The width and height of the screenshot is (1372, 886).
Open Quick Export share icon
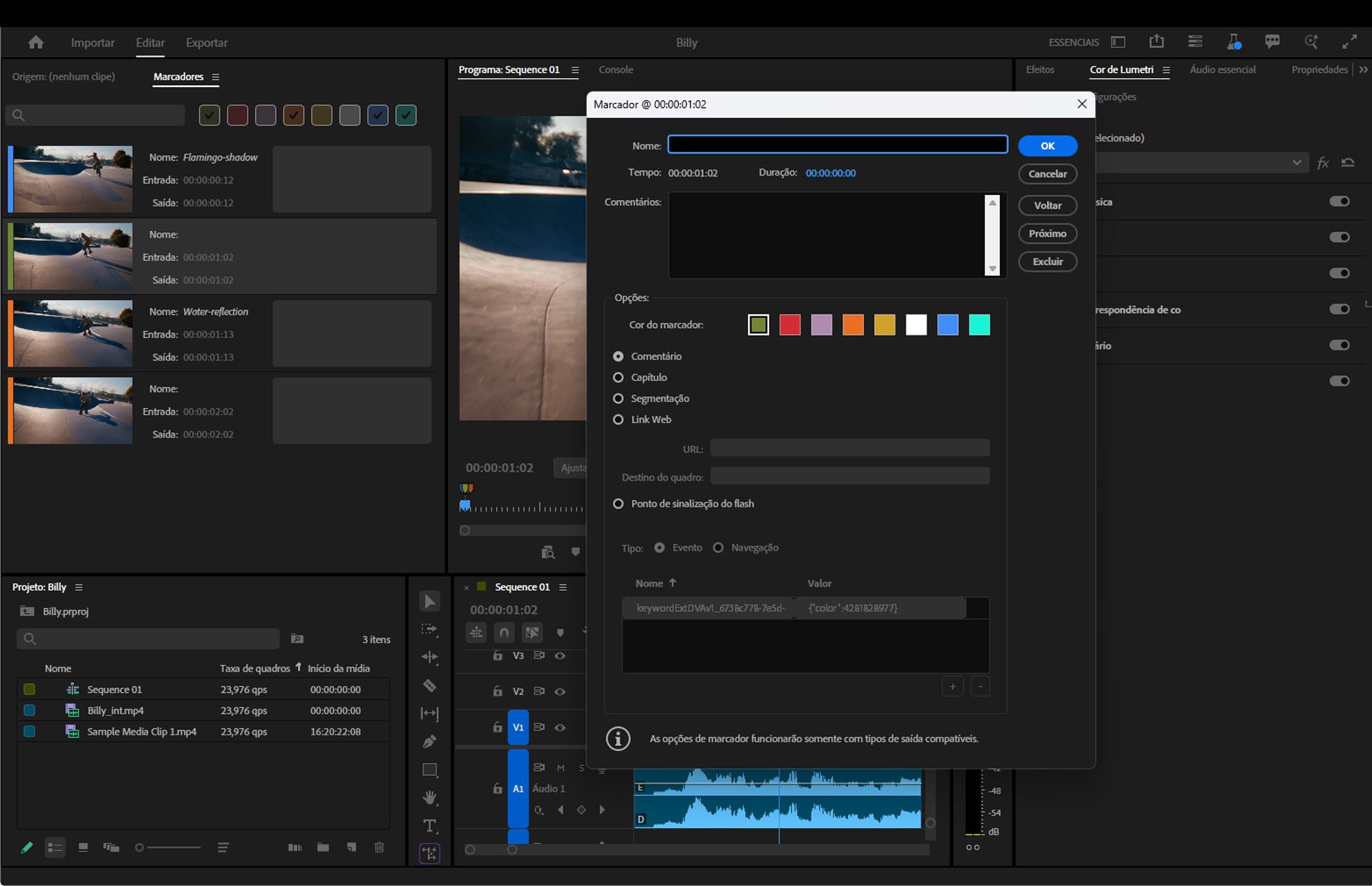[1156, 42]
